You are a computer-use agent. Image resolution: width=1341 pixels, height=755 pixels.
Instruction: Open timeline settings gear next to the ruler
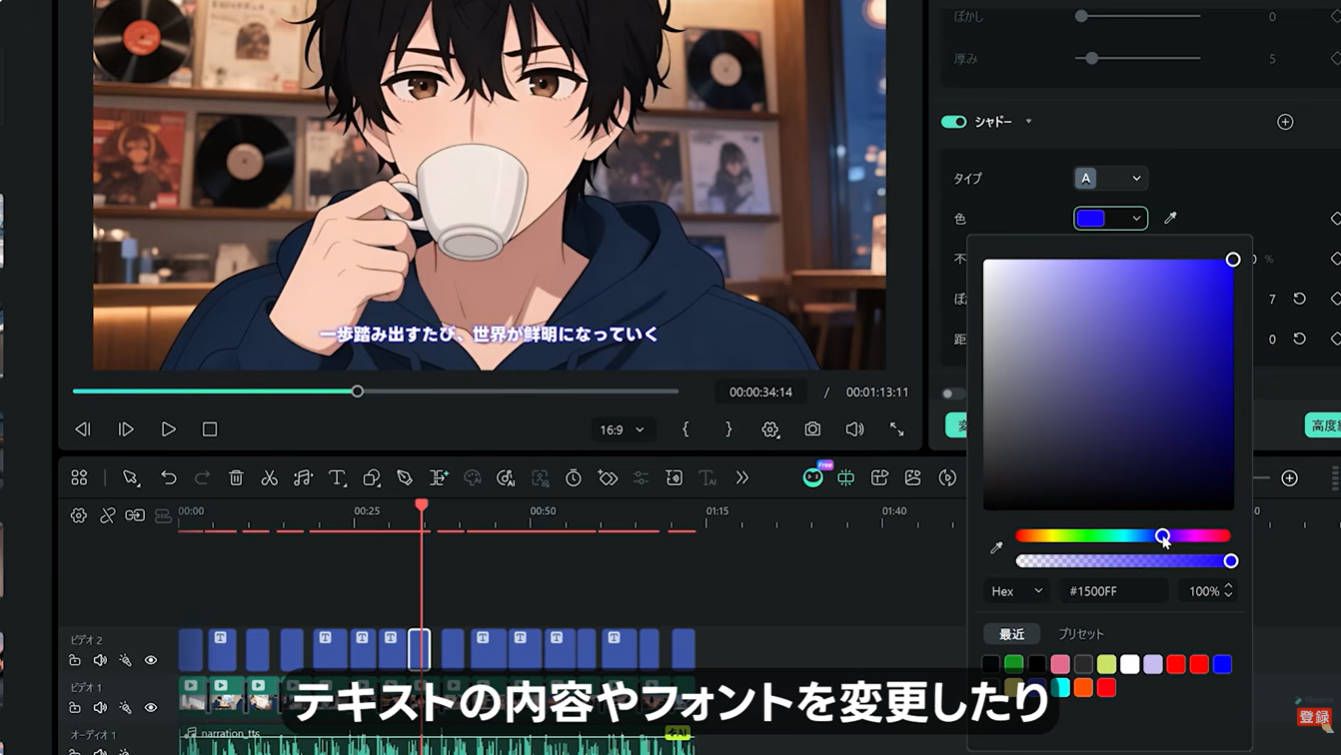click(x=79, y=516)
